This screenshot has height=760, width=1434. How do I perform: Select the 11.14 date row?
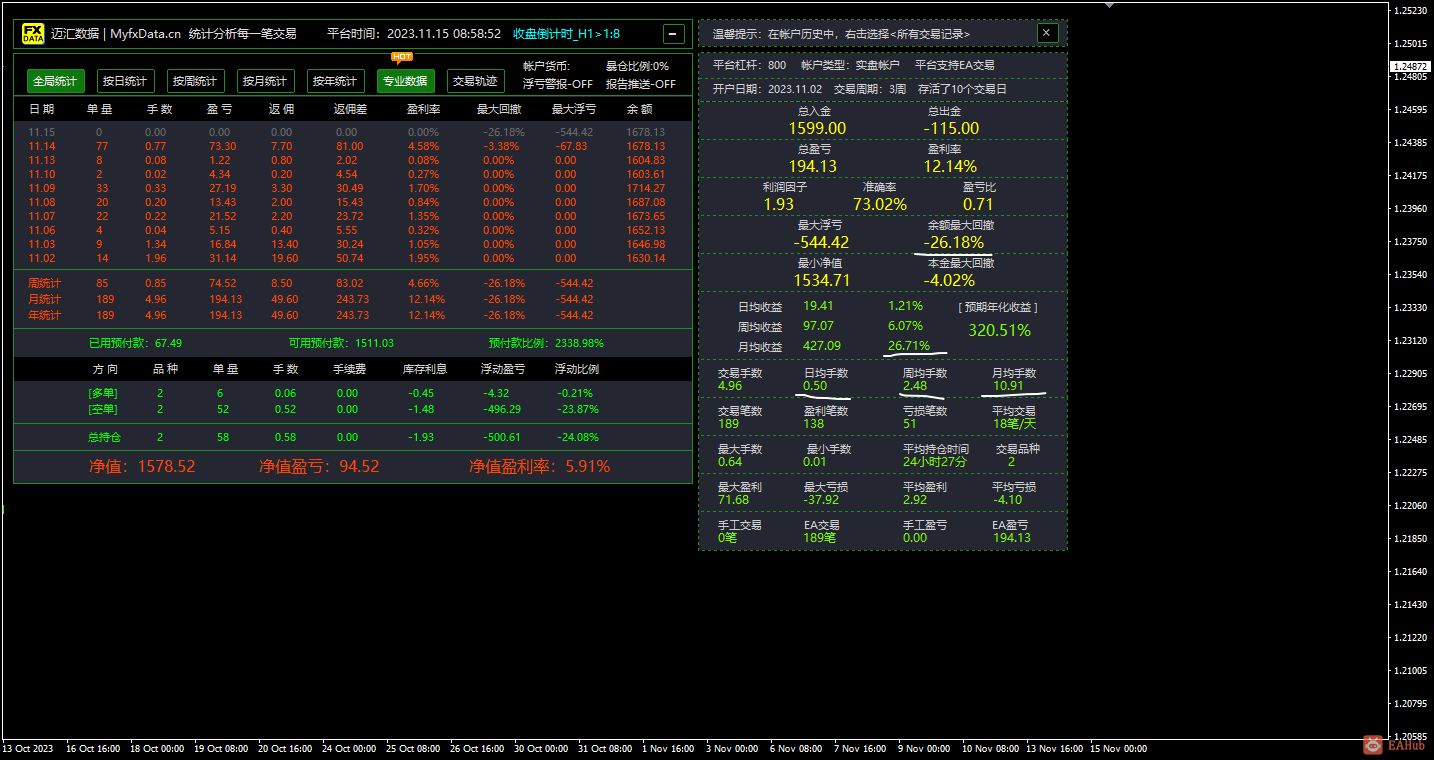pos(352,146)
